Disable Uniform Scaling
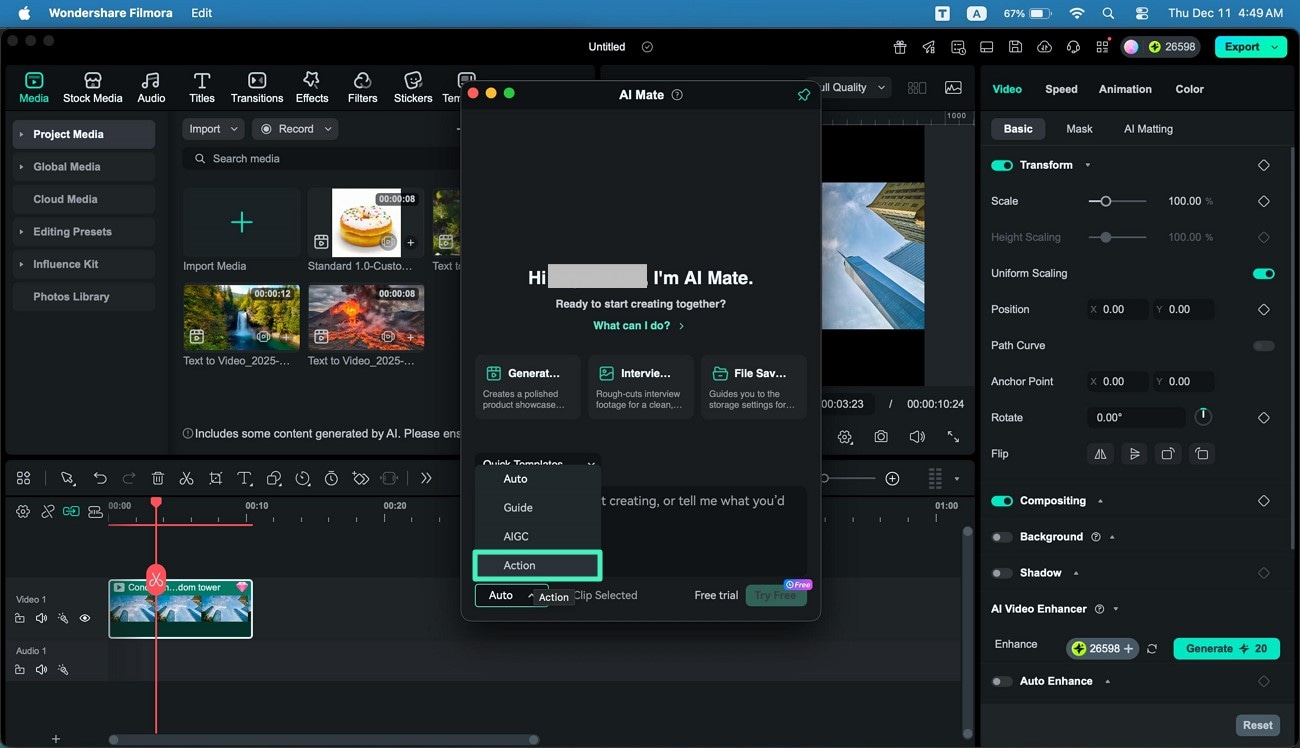The height and width of the screenshot is (748, 1300). pos(1263,273)
